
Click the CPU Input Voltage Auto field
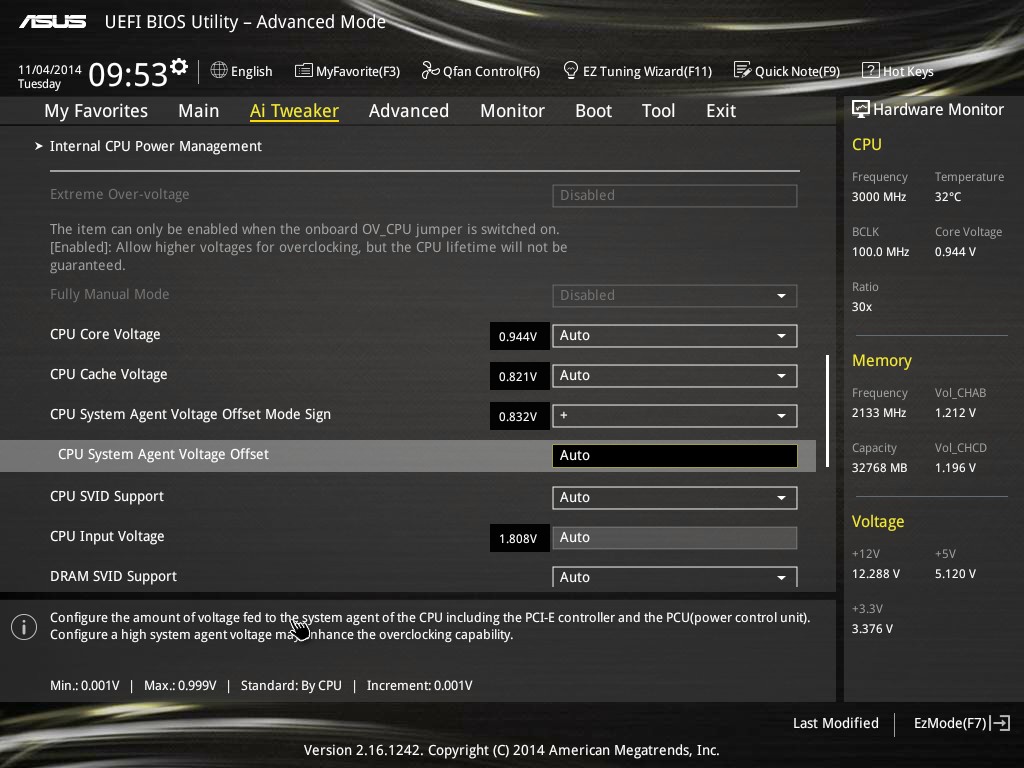pos(675,537)
